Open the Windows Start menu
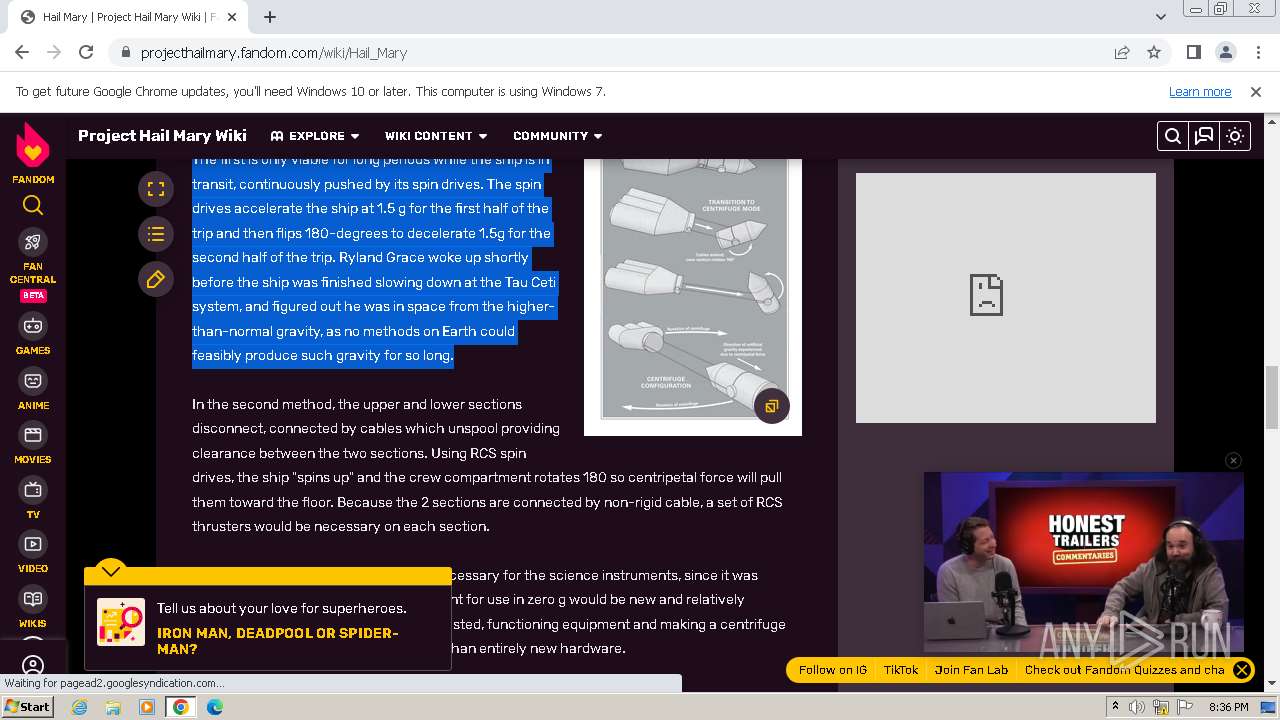Viewport: 1280px width, 720px height. (27, 707)
